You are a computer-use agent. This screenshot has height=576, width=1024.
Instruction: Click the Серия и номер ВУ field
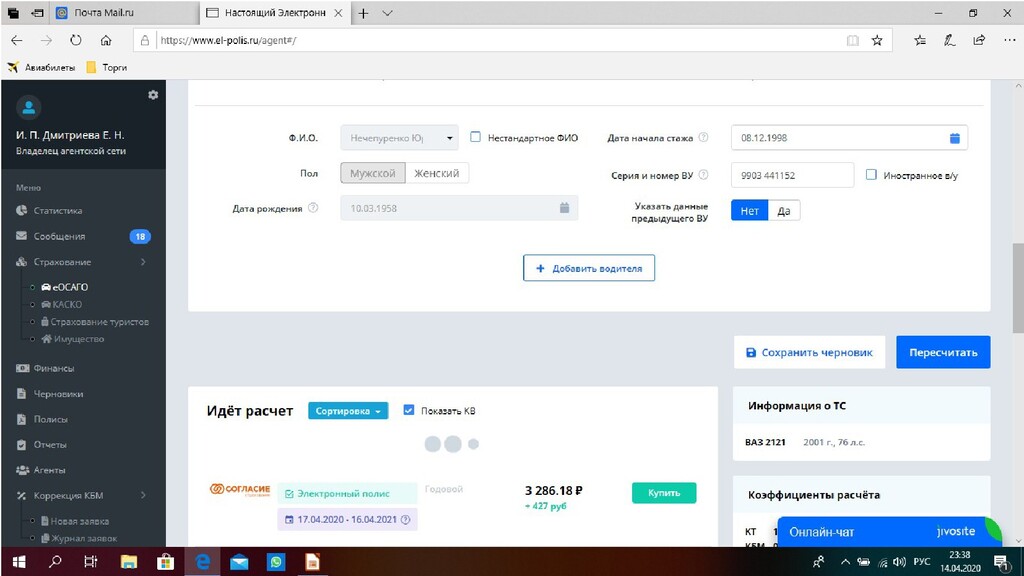tap(792, 175)
